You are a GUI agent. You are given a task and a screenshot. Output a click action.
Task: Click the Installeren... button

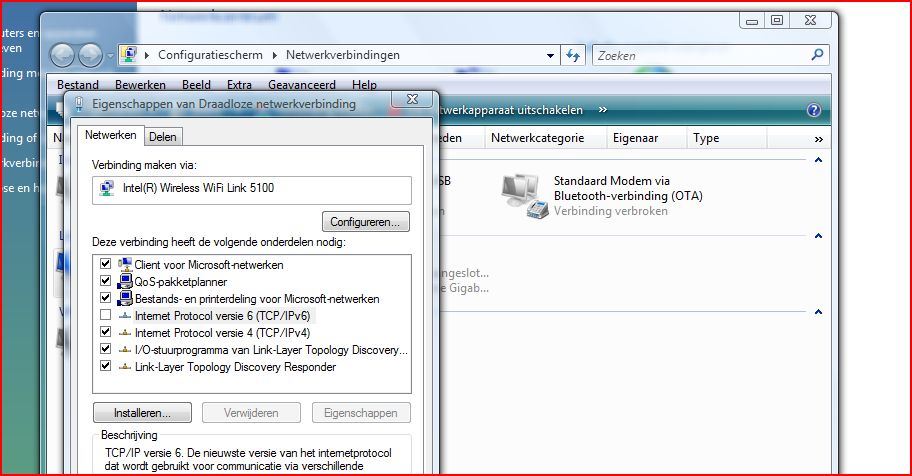142,413
